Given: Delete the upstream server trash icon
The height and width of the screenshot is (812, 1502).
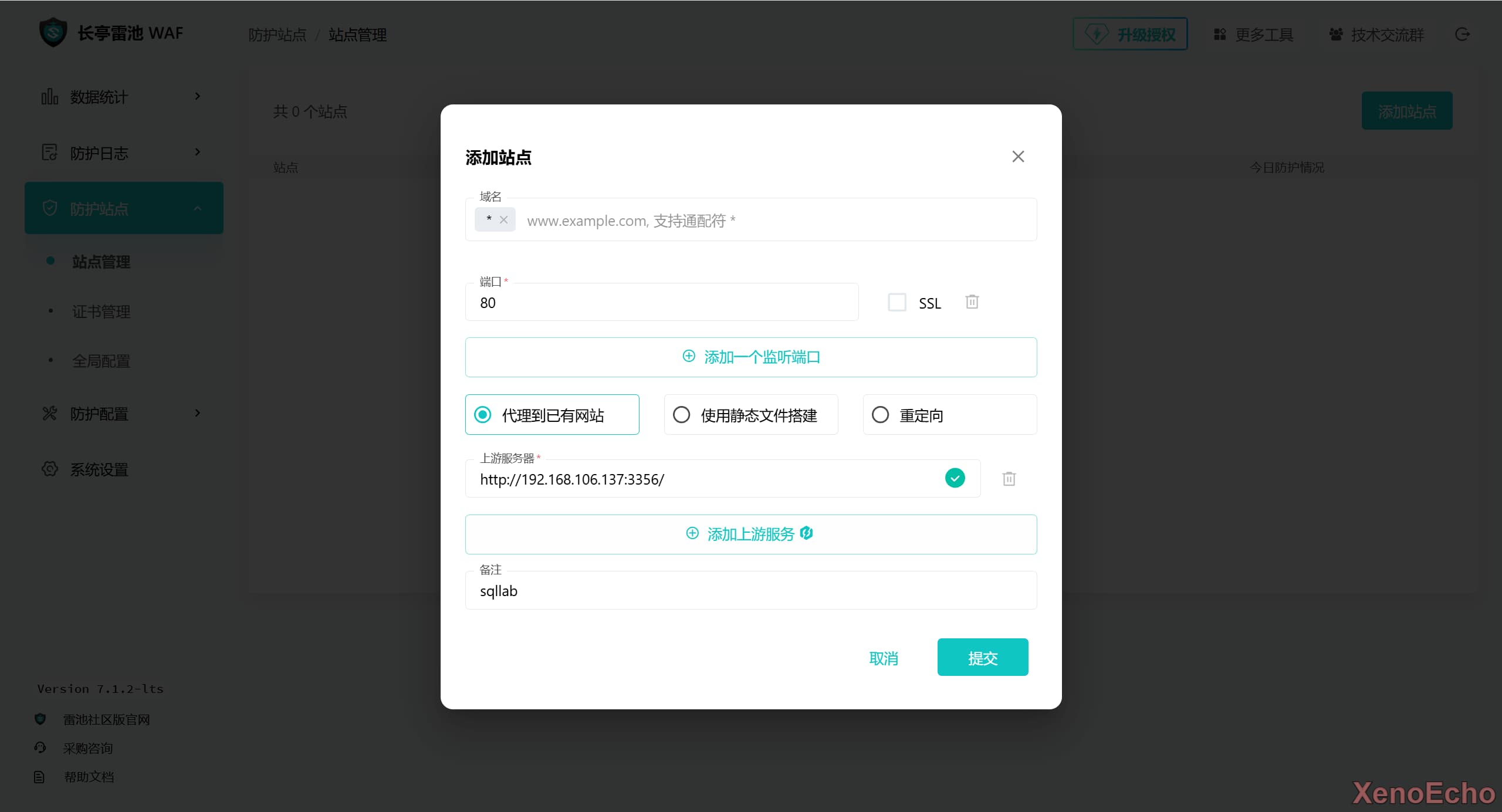Looking at the screenshot, I should click(1009, 479).
